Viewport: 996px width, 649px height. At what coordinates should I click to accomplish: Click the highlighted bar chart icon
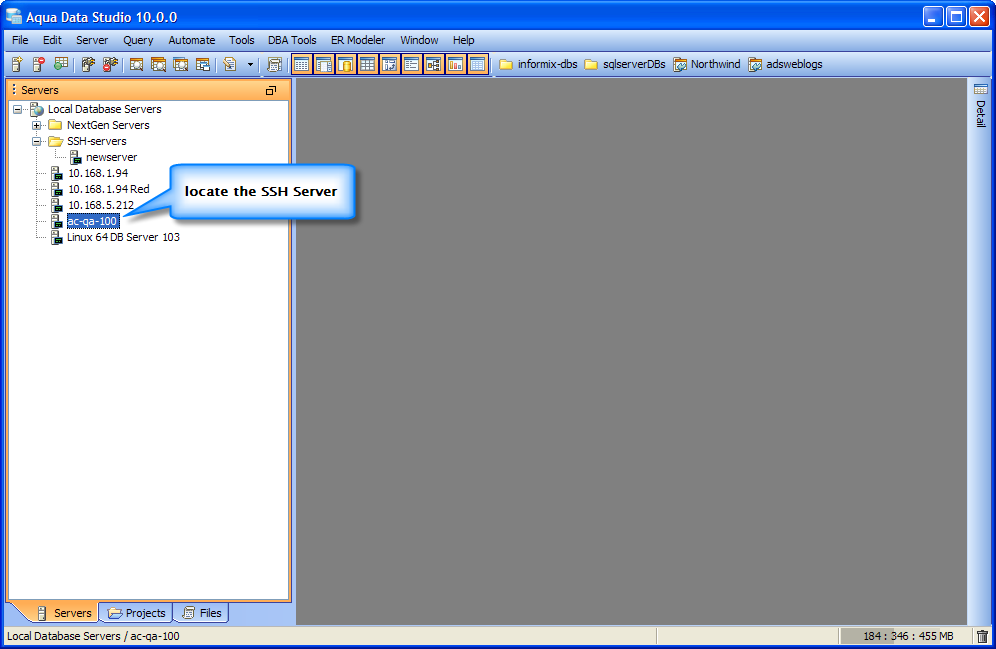pos(455,64)
